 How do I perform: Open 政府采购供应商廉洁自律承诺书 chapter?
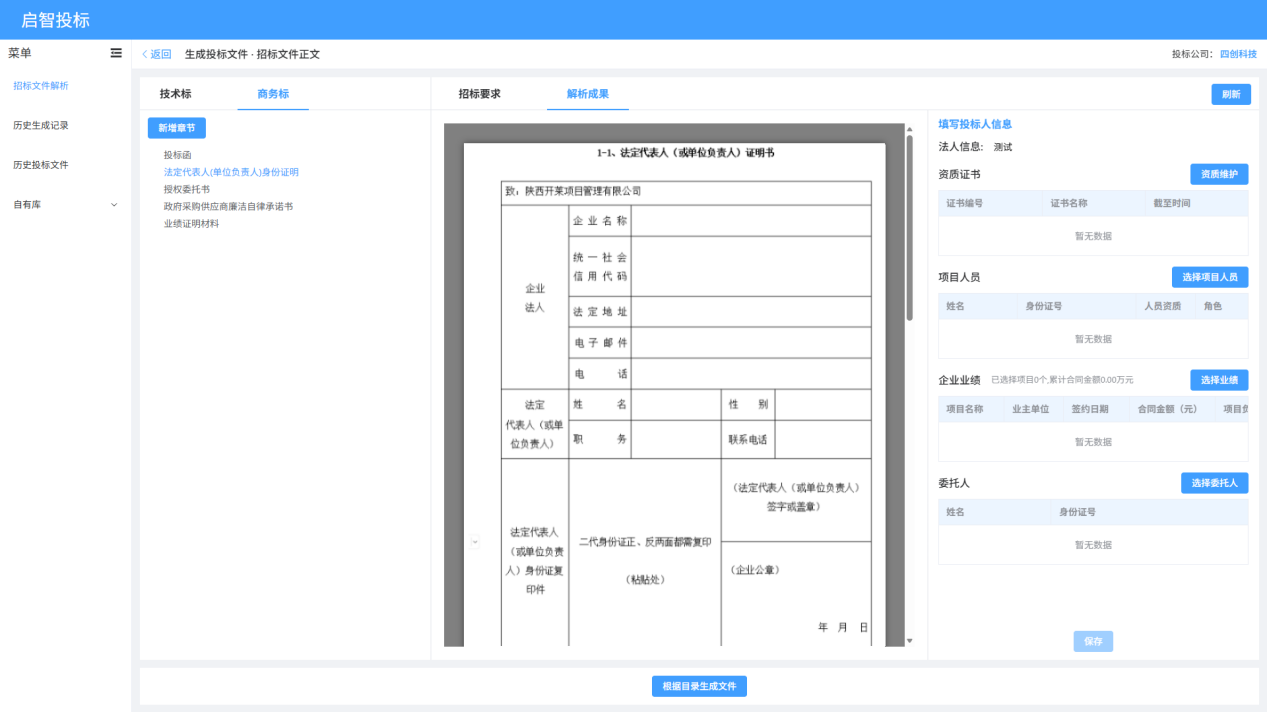click(x=228, y=206)
